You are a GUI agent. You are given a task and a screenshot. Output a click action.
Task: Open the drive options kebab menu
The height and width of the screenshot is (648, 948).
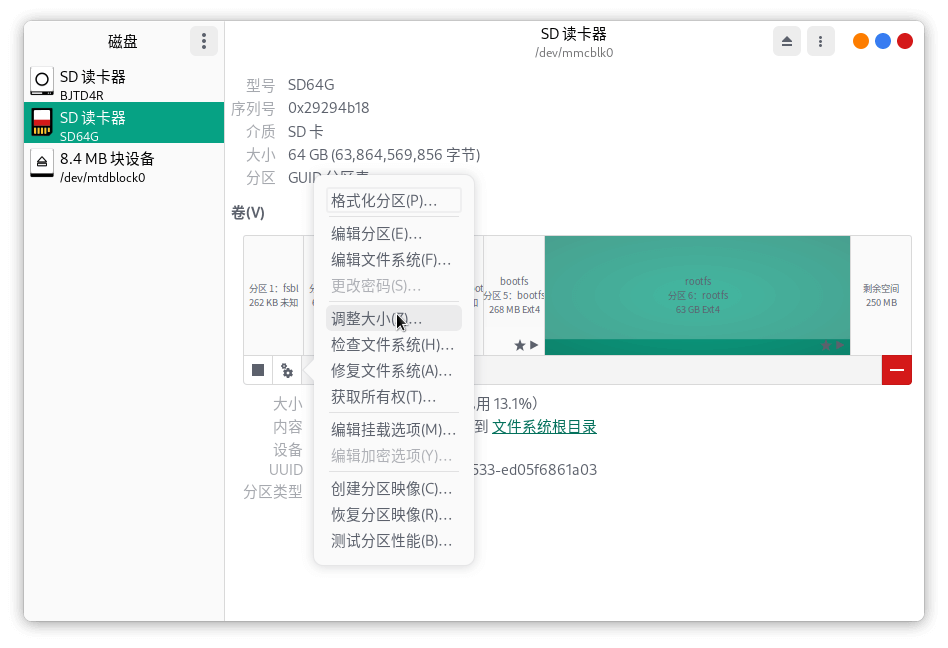(x=820, y=41)
